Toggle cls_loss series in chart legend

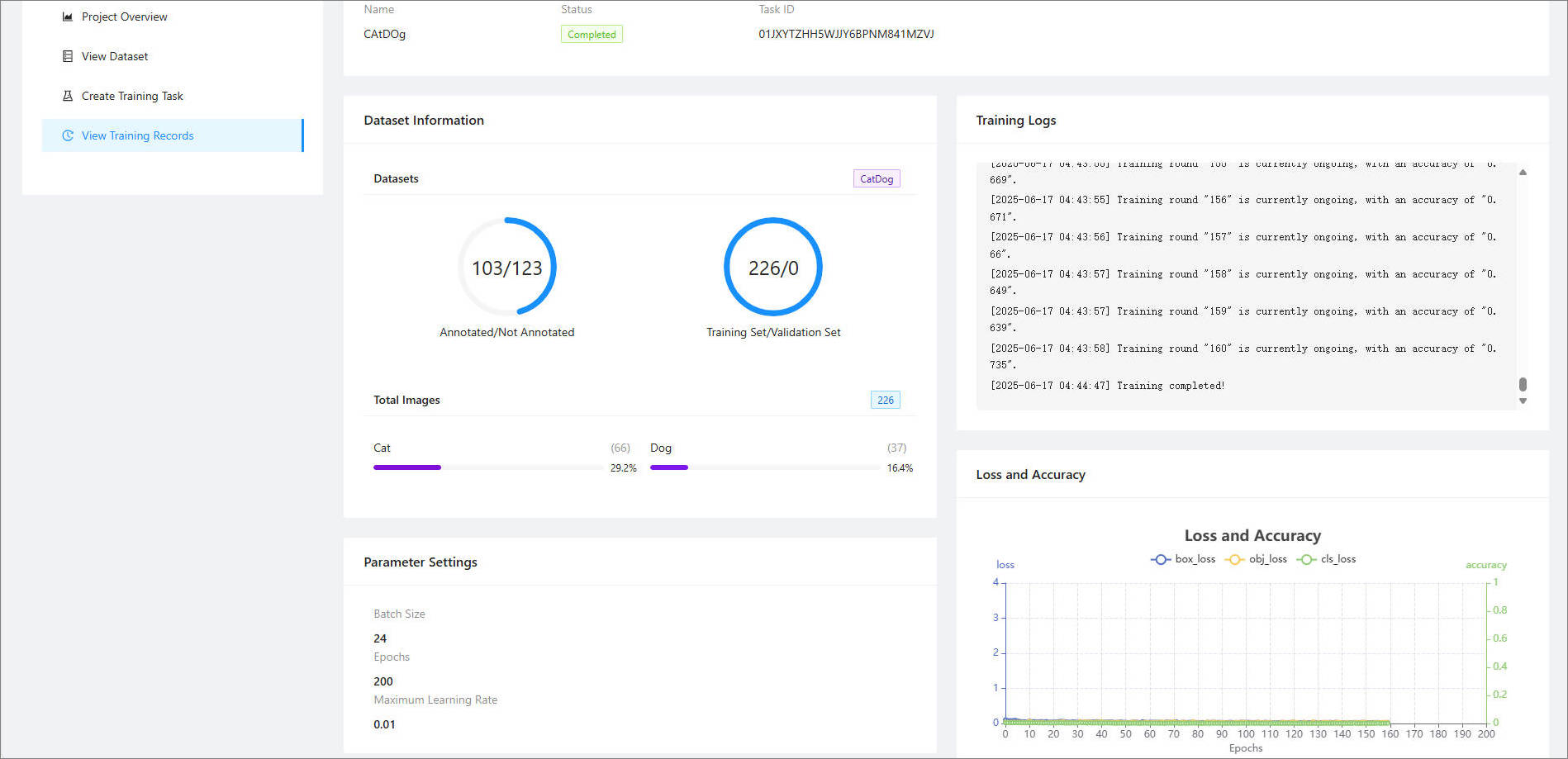[x=1327, y=559]
